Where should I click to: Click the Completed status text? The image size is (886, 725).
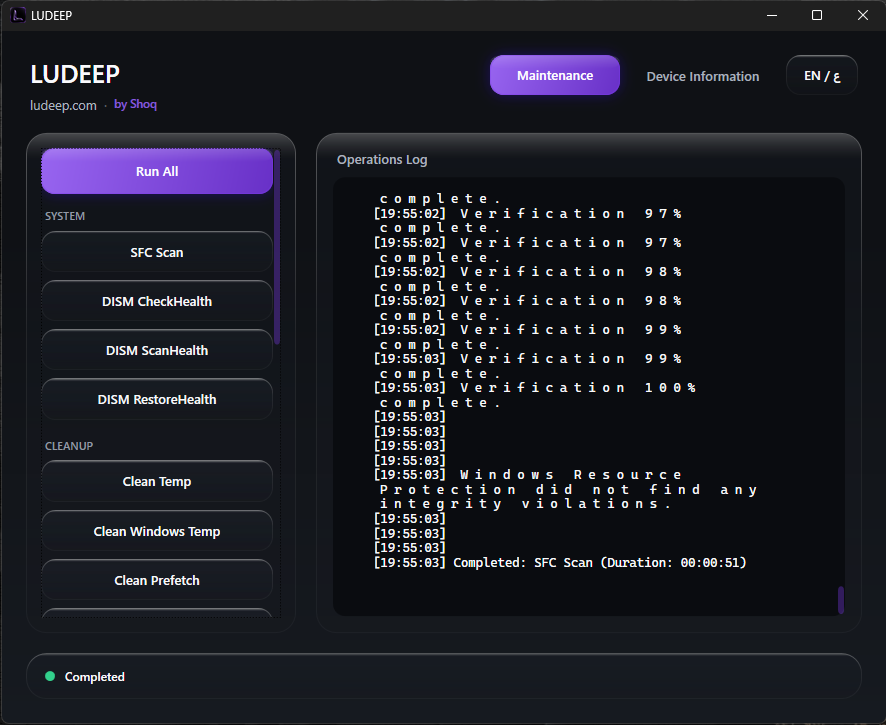(x=94, y=676)
